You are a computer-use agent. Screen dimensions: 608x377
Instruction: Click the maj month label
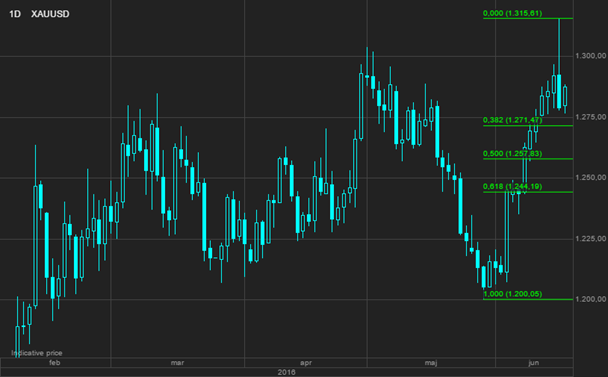tap(431, 363)
